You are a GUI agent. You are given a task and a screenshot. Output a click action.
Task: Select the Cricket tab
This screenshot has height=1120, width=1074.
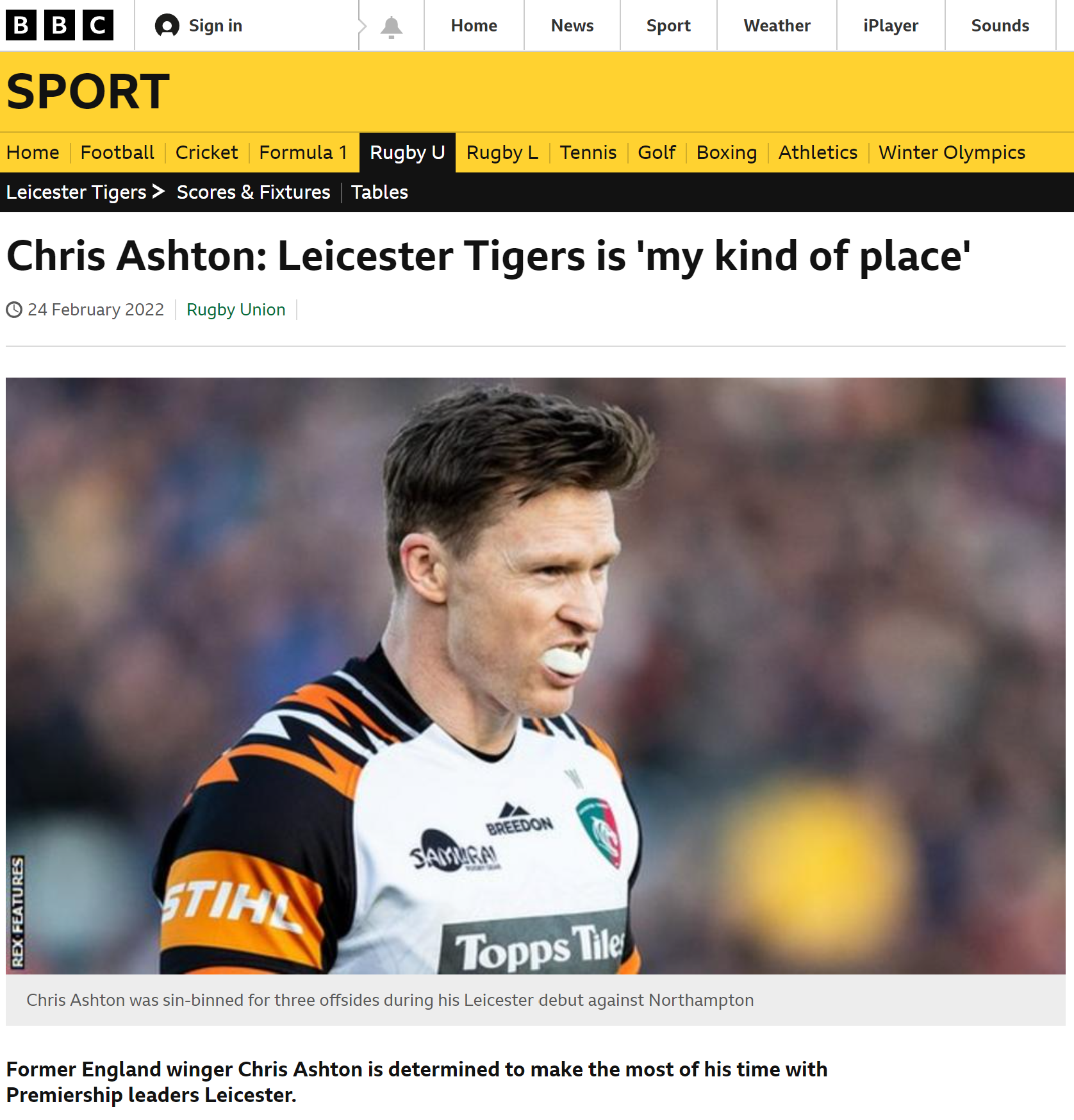(206, 153)
